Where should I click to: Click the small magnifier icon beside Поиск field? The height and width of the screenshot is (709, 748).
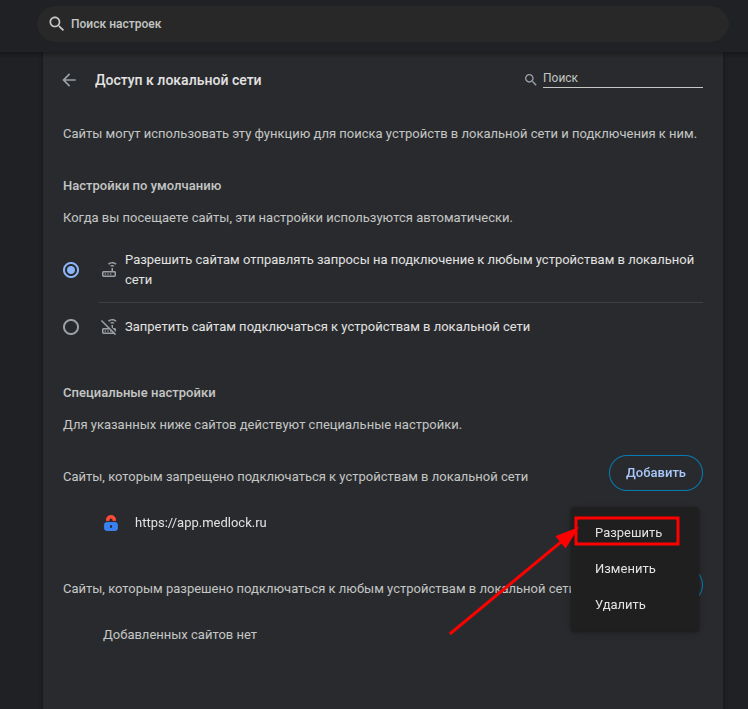(531, 79)
